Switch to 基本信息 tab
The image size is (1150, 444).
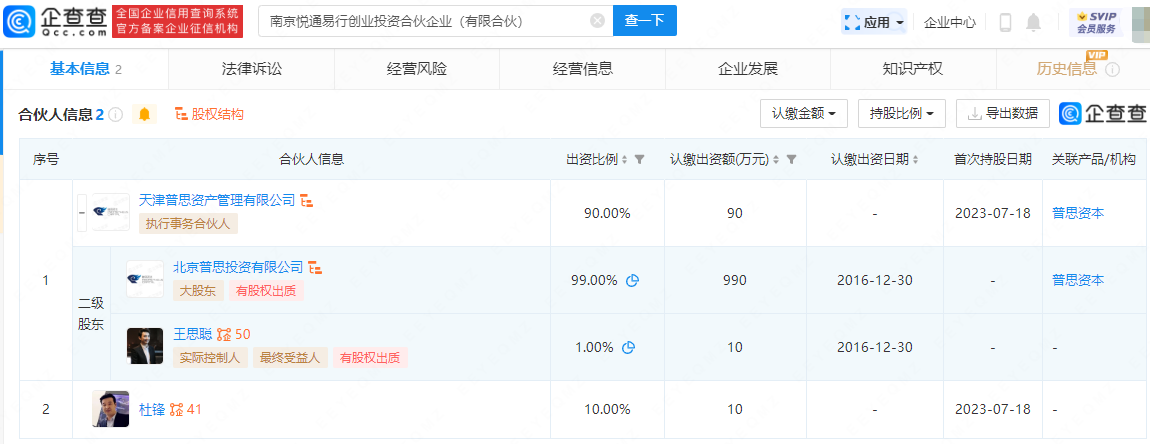pos(85,70)
